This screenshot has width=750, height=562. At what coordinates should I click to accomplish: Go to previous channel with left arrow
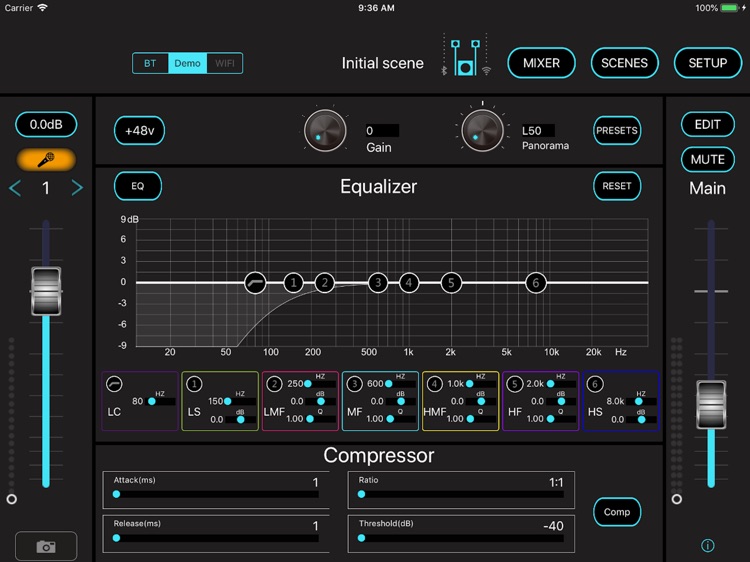pos(15,188)
